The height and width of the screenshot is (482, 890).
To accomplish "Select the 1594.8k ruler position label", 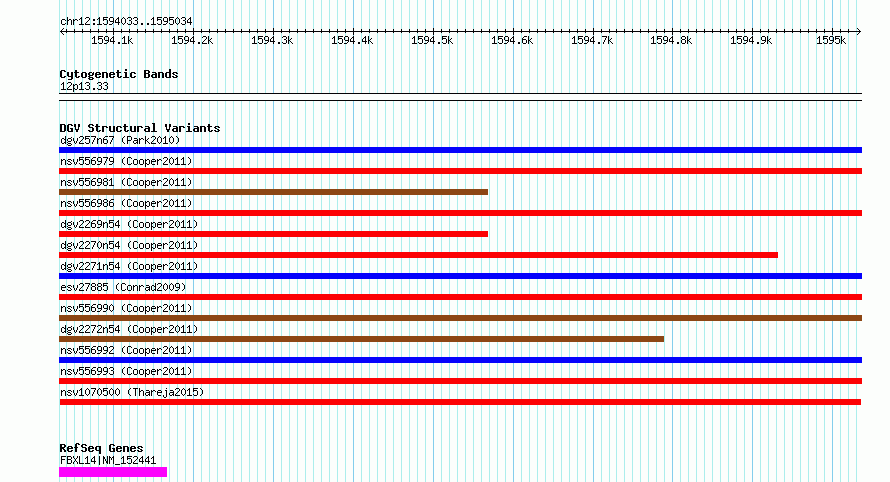I will (x=671, y=40).
